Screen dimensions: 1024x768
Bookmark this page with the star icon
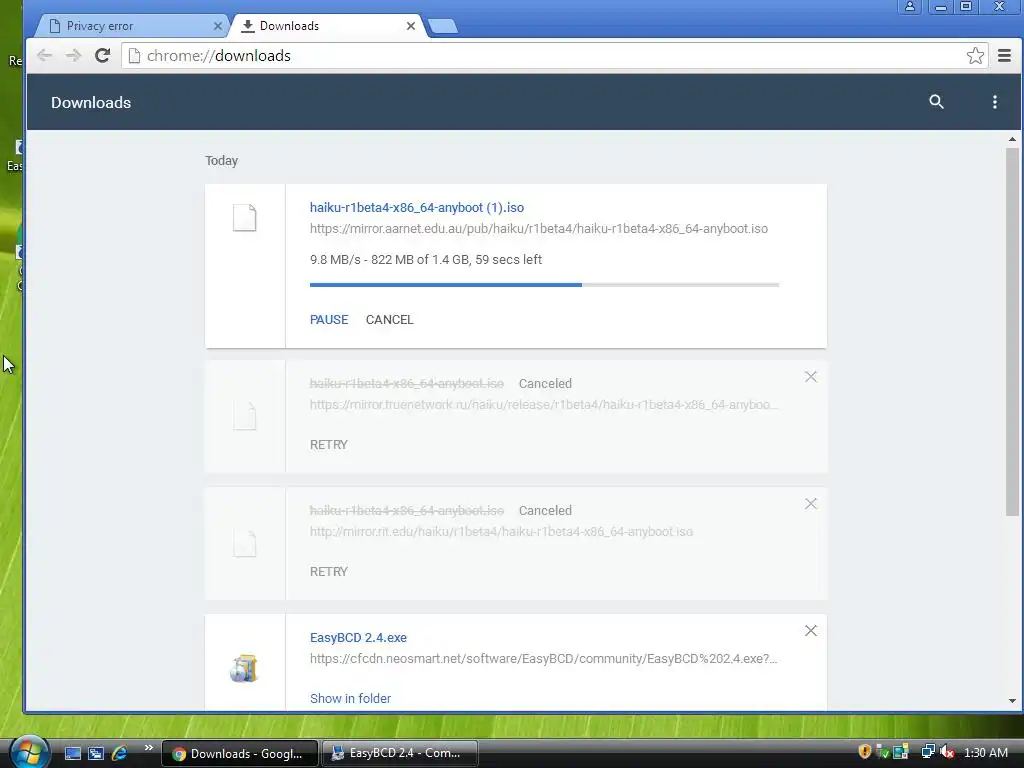tap(975, 56)
